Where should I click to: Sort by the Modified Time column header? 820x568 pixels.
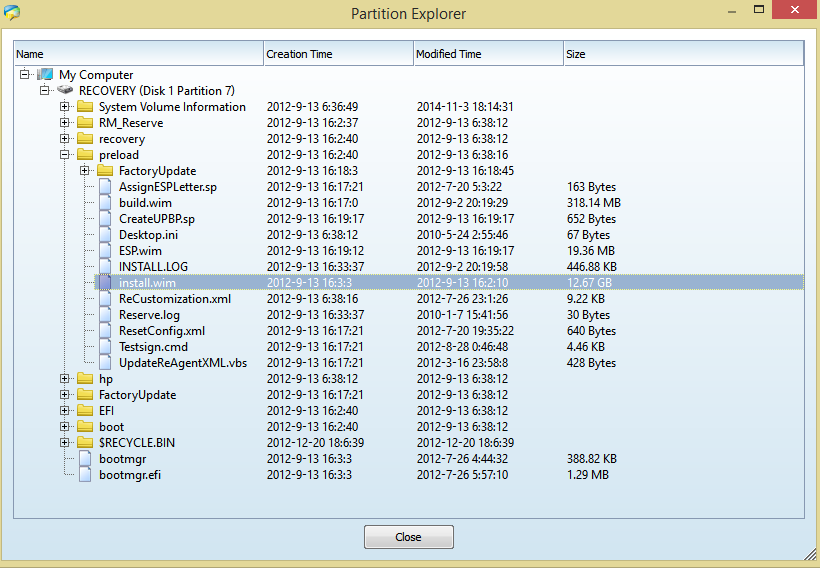[x=488, y=53]
